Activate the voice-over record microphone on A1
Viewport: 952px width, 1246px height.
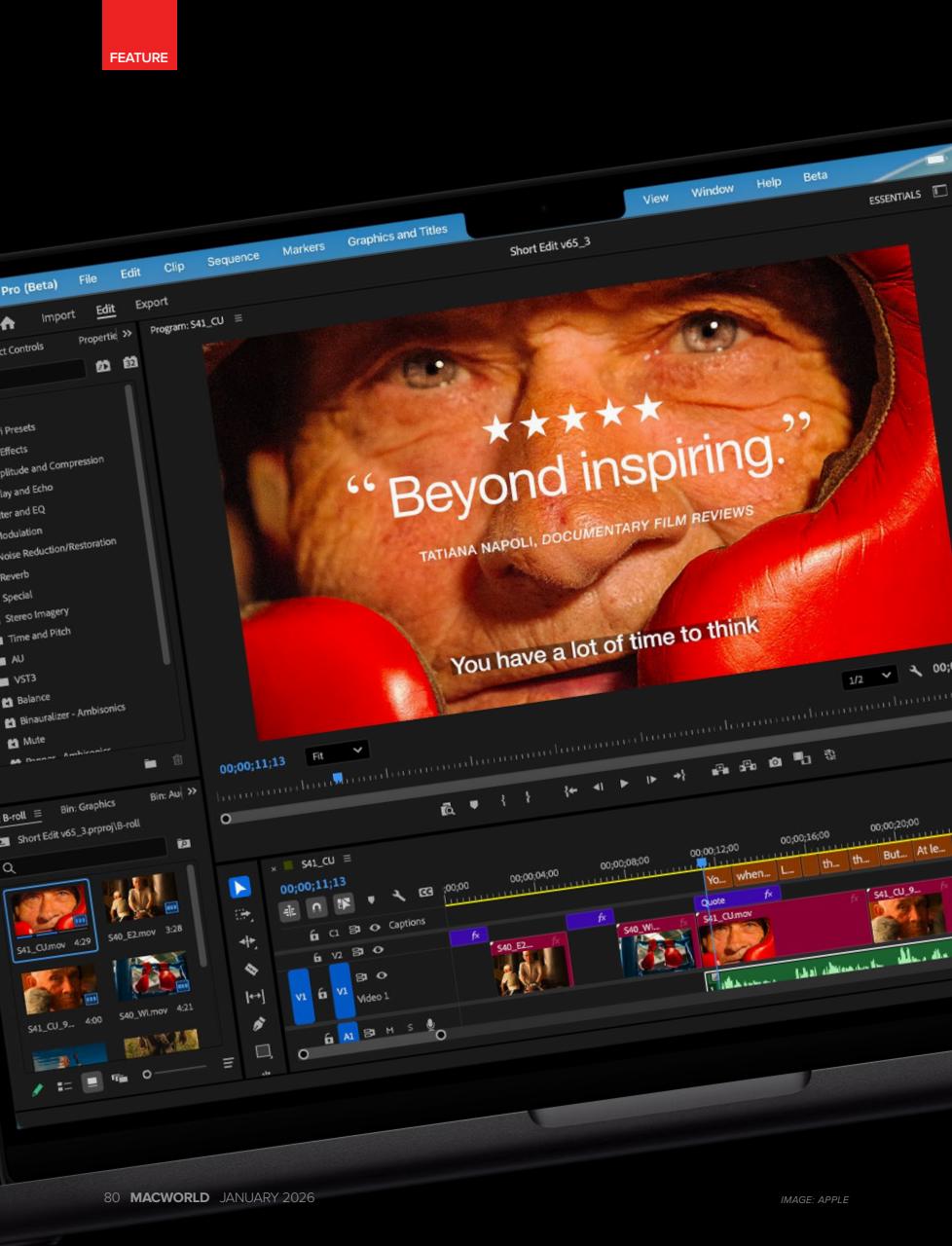pos(429,1024)
